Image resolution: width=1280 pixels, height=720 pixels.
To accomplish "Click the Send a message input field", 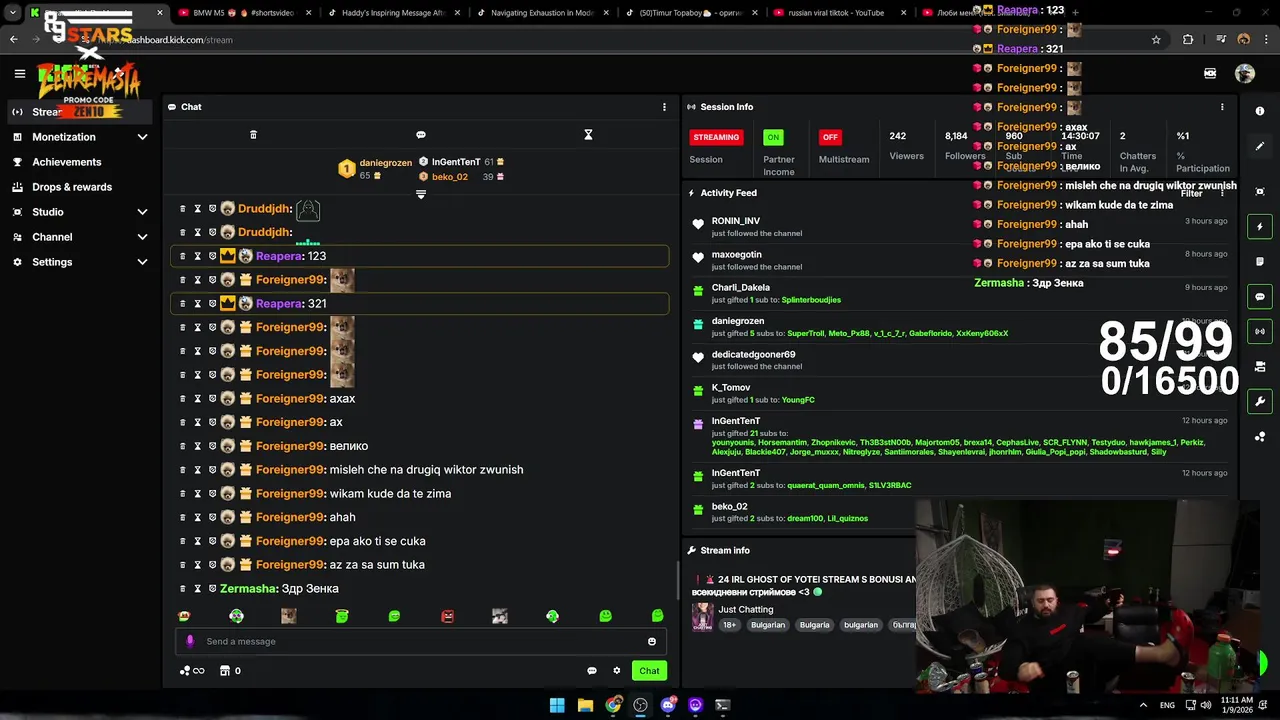I will pos(420,642).
